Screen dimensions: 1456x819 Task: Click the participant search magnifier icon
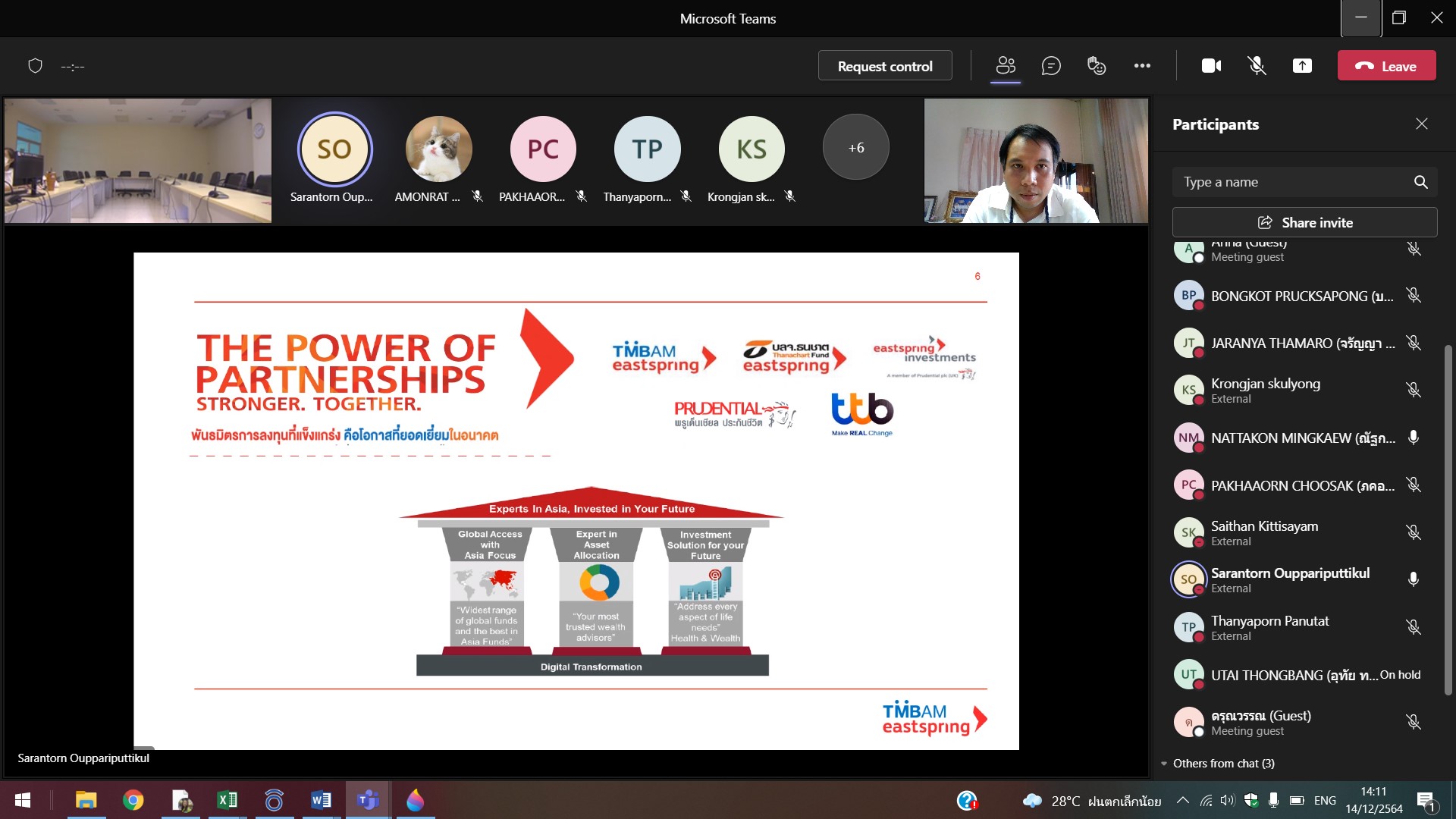coord(1420,182)
